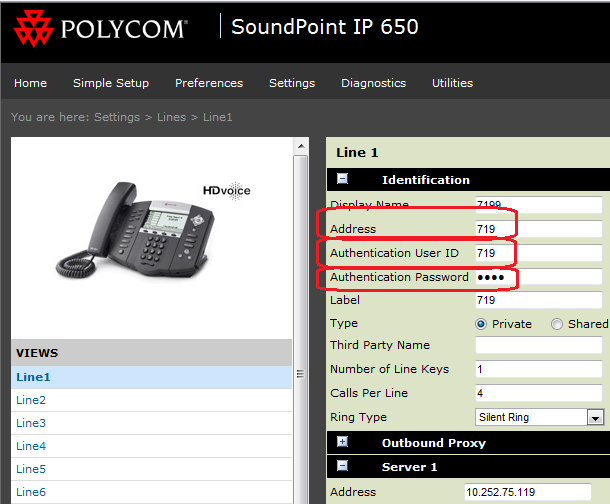Open Line3 in the Views list
This screenshot has width=610, height=504.
click(151, 423)
